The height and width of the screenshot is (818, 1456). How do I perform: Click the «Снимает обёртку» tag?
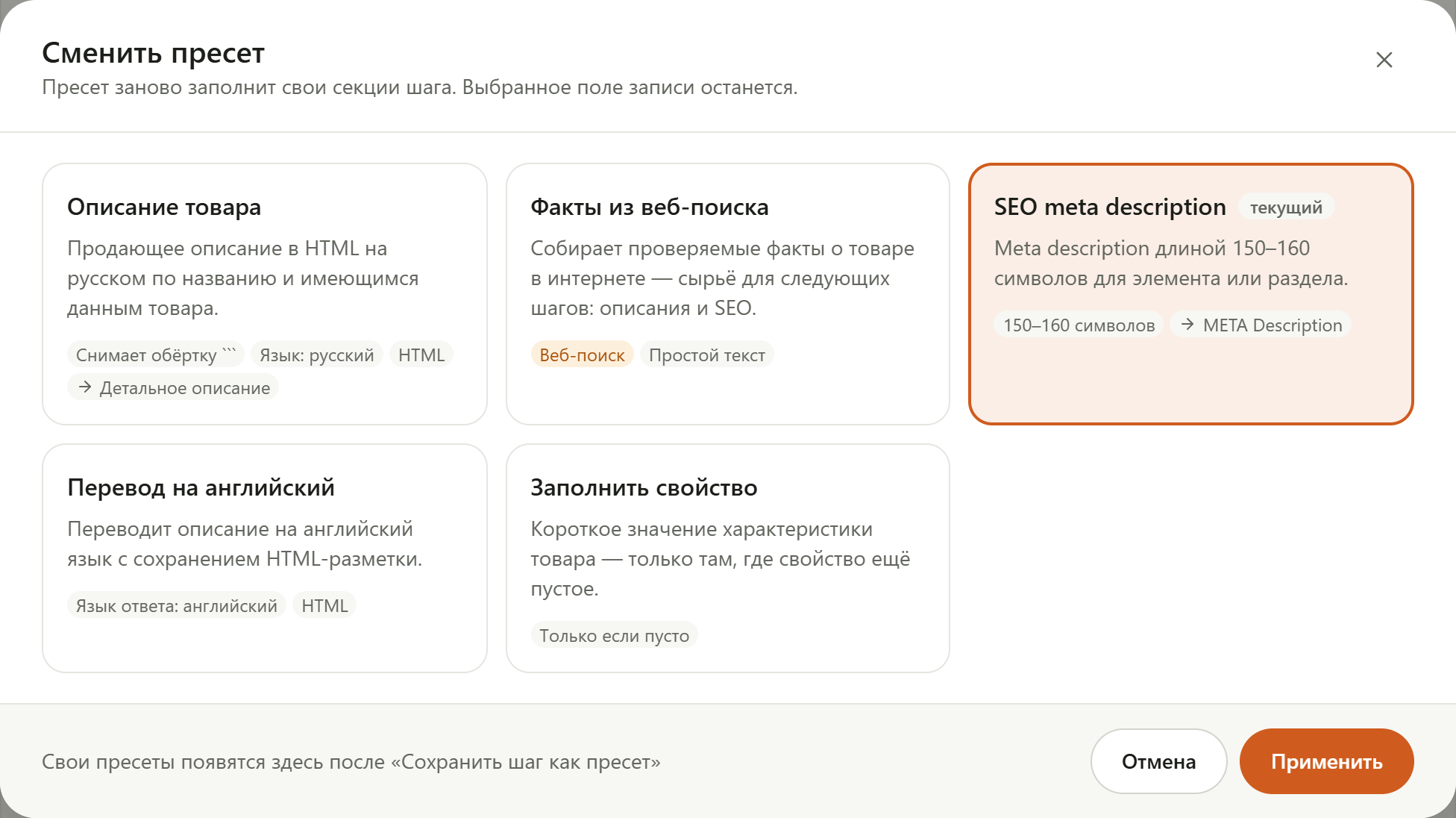(156, 355)
